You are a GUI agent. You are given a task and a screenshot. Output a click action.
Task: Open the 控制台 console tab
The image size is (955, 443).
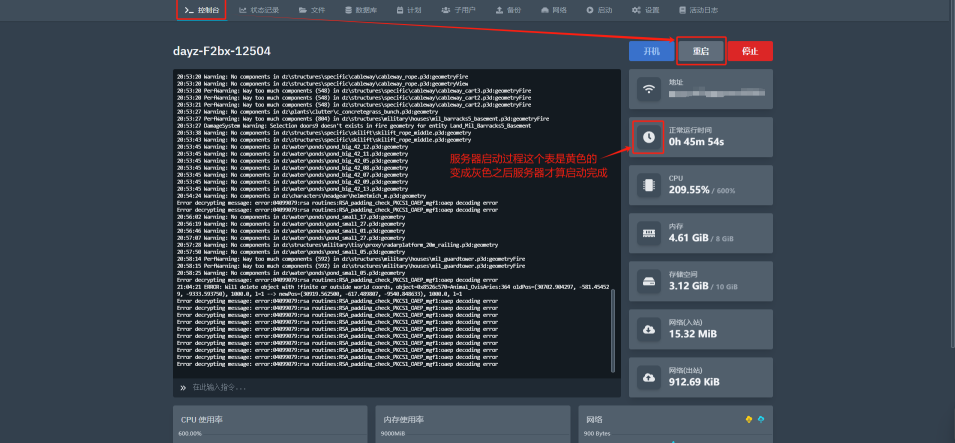click(202, 10)
